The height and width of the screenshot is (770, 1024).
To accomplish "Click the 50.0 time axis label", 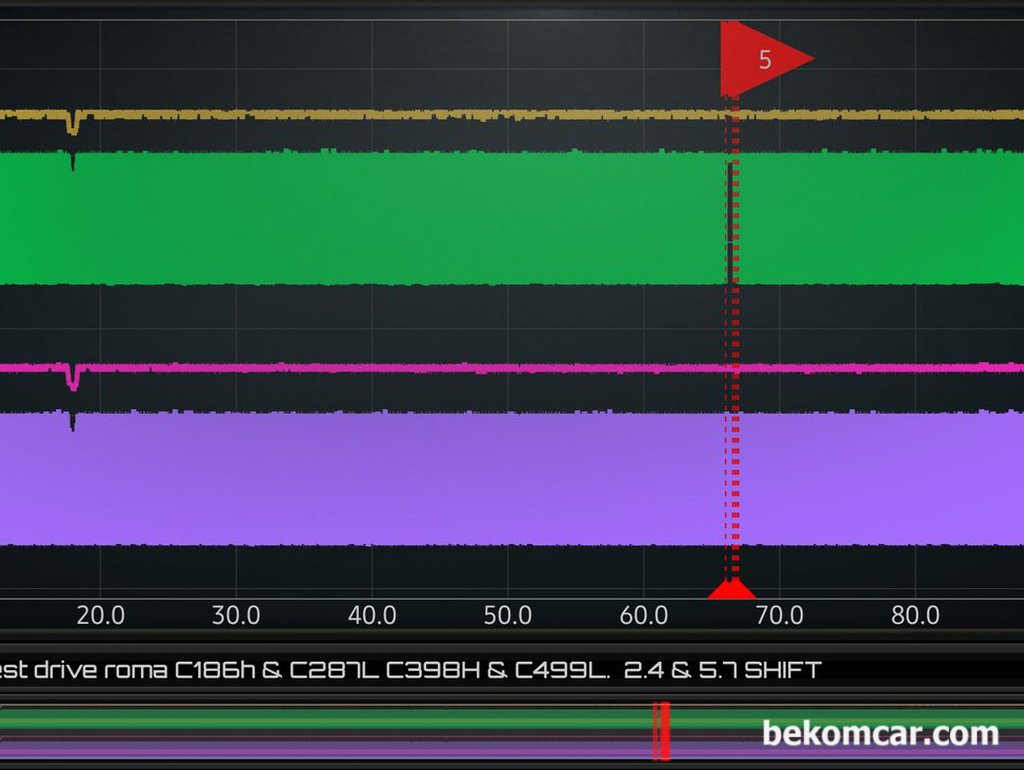I will pos(508,615).
